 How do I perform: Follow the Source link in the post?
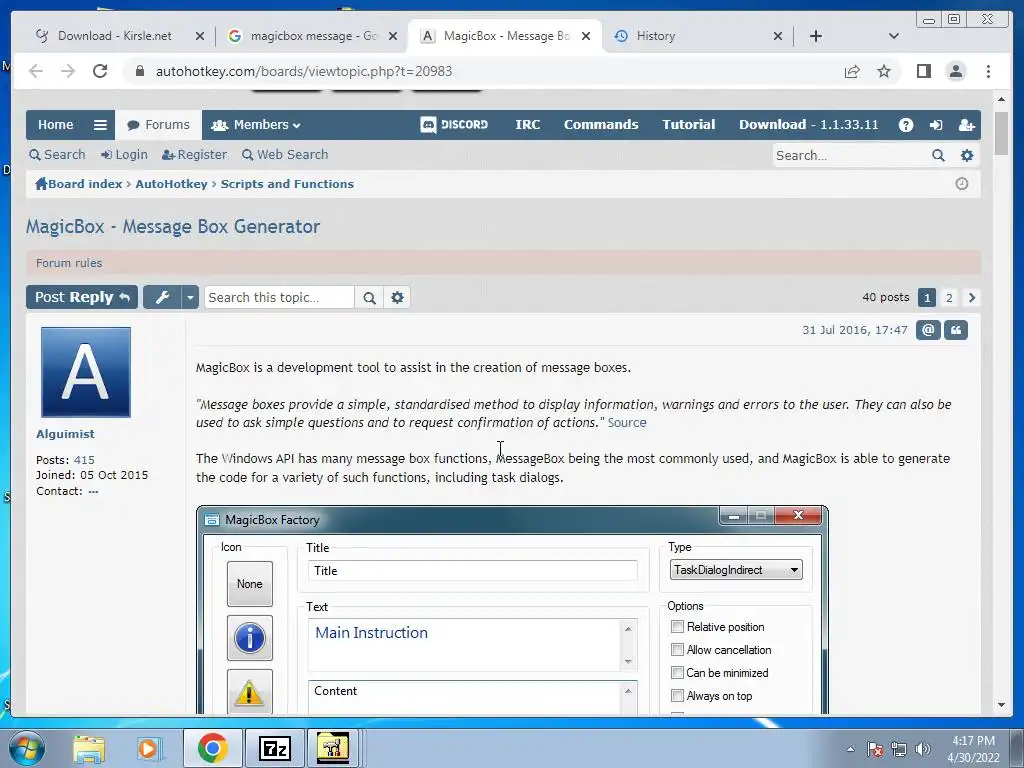tap(627, 423)
